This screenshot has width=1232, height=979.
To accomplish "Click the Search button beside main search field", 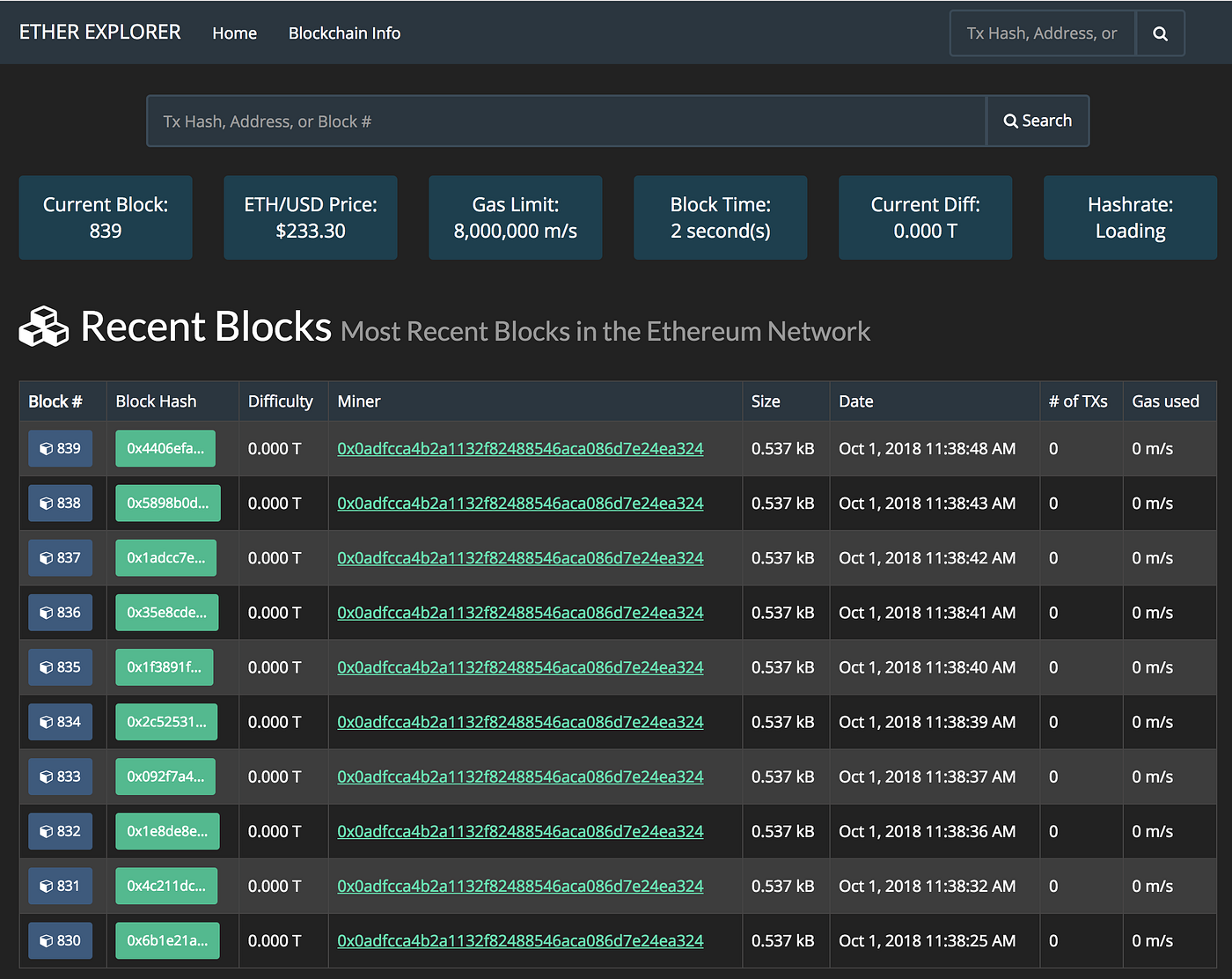I will [1038, 121].
